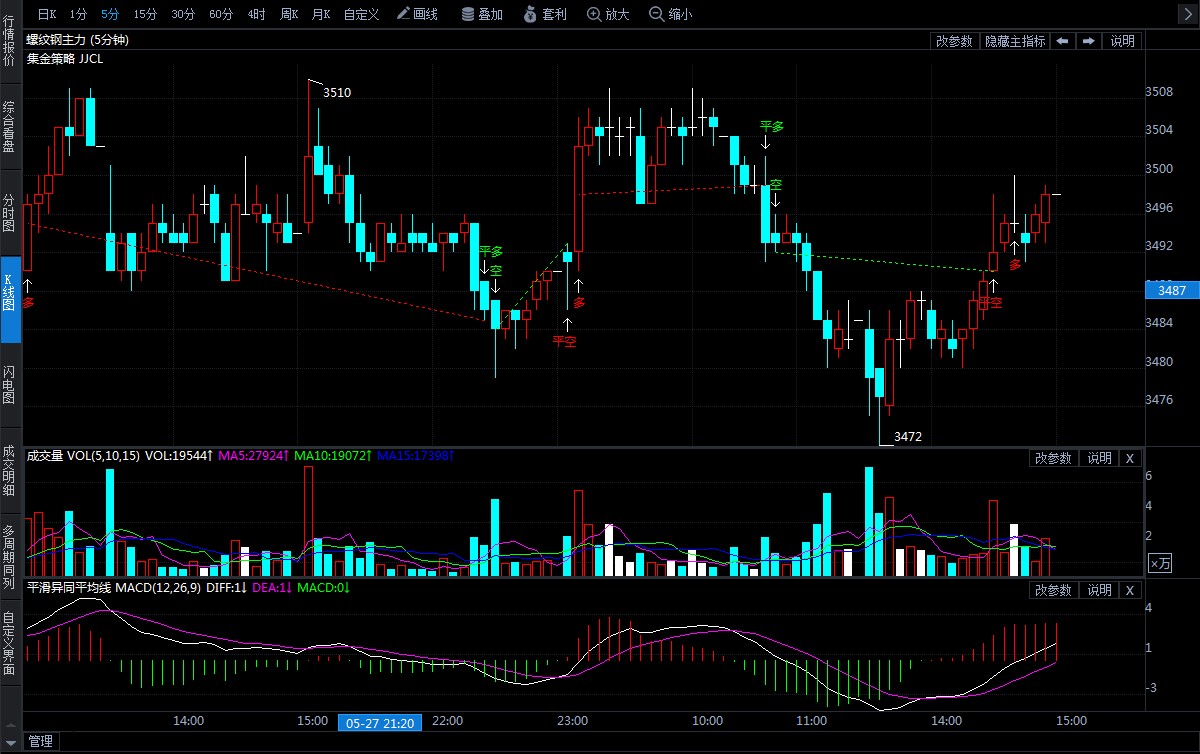Open 成交明细 sidebar tab

click(9, 470)
